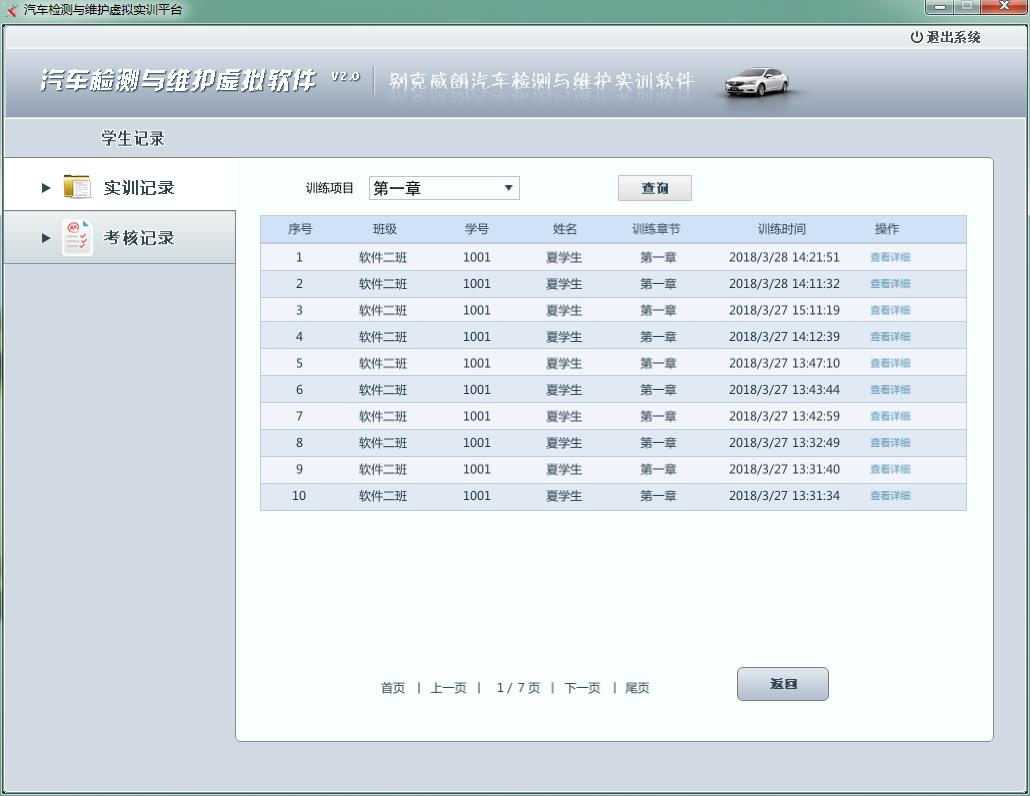Image resolution: width=1030 pixels, height=796 pixels.
Task: Click the 考核记录 checklist icon
Action: 77,237
